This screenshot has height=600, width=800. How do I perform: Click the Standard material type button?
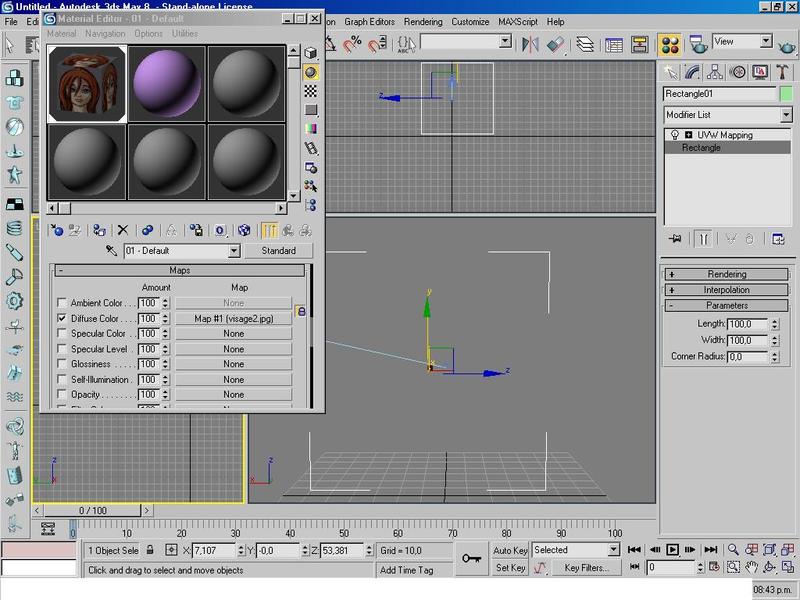[279, 251]
